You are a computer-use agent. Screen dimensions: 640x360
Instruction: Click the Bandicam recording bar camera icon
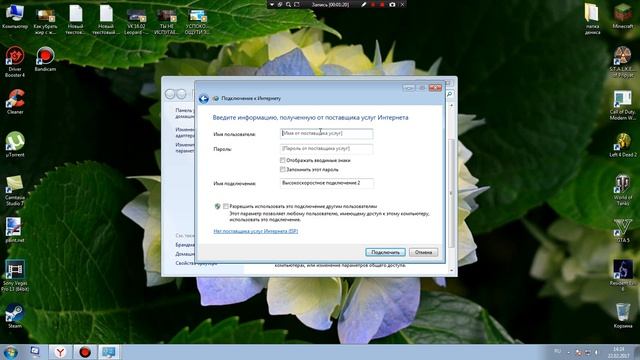point(392,4)
